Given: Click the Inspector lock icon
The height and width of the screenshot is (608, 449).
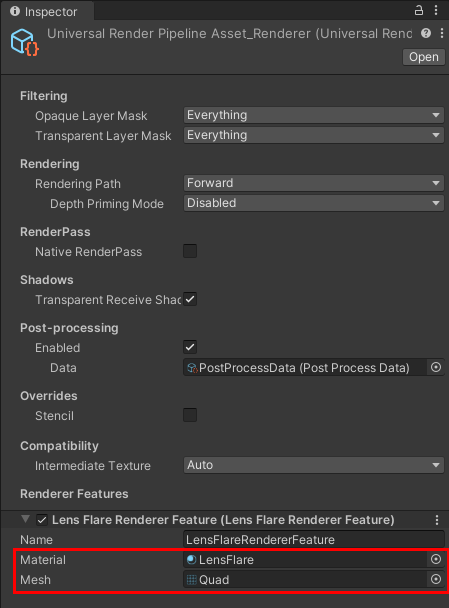Looking at the screenshot, I should [x=418, y=10].
